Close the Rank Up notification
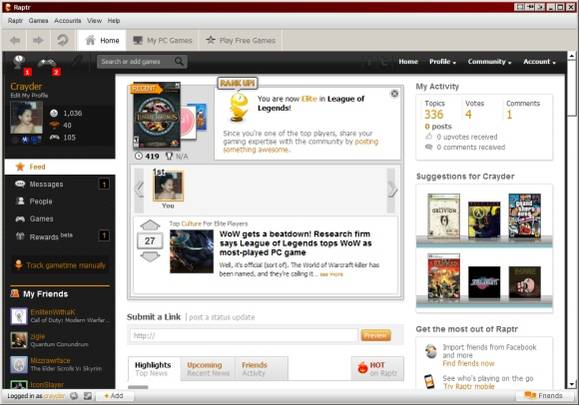Image resolution: width=579 pixels, height=405 pixels. (394, 94)
